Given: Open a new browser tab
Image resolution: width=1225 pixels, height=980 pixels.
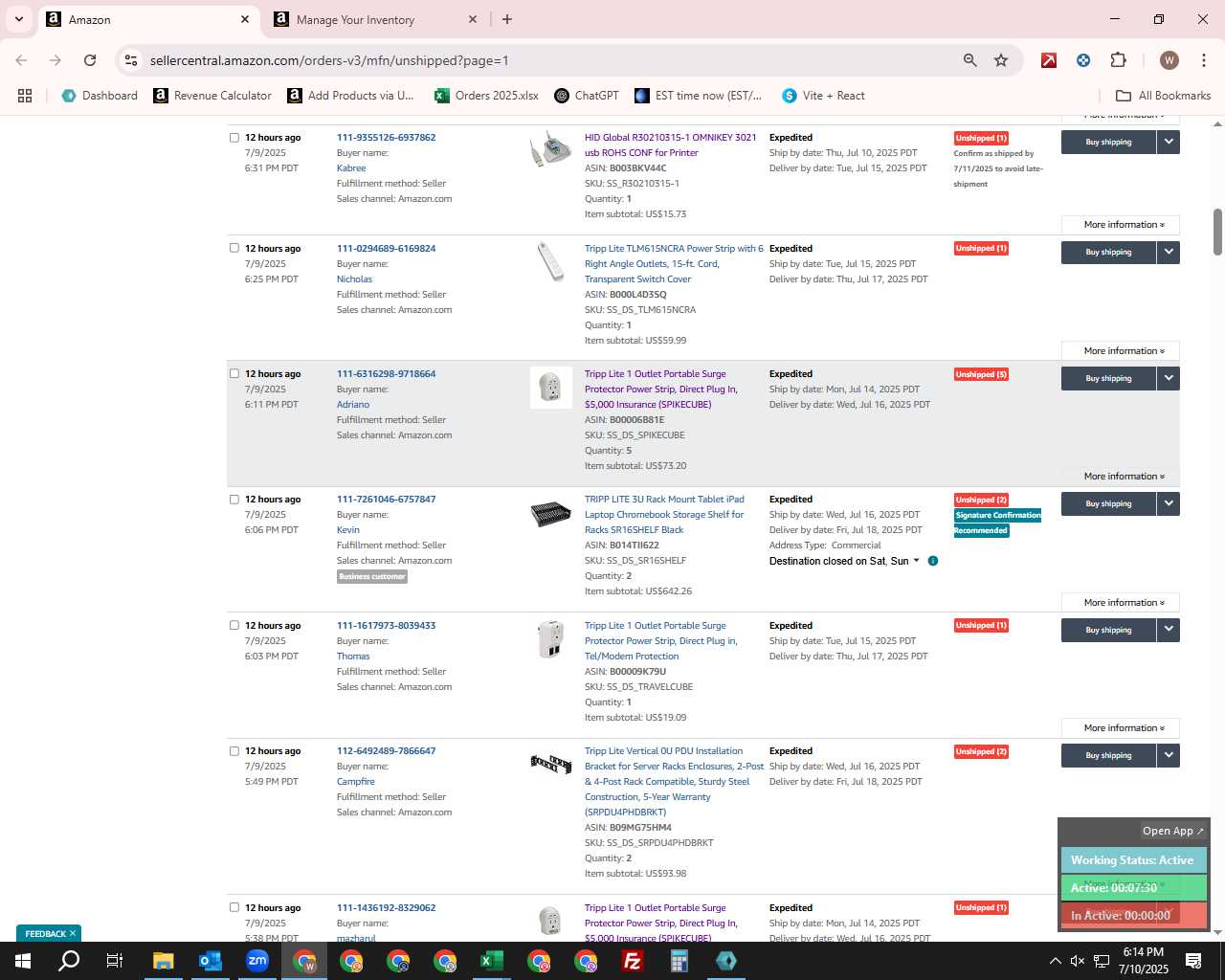Looking at the screenshot, I should (x=507, y=19).
